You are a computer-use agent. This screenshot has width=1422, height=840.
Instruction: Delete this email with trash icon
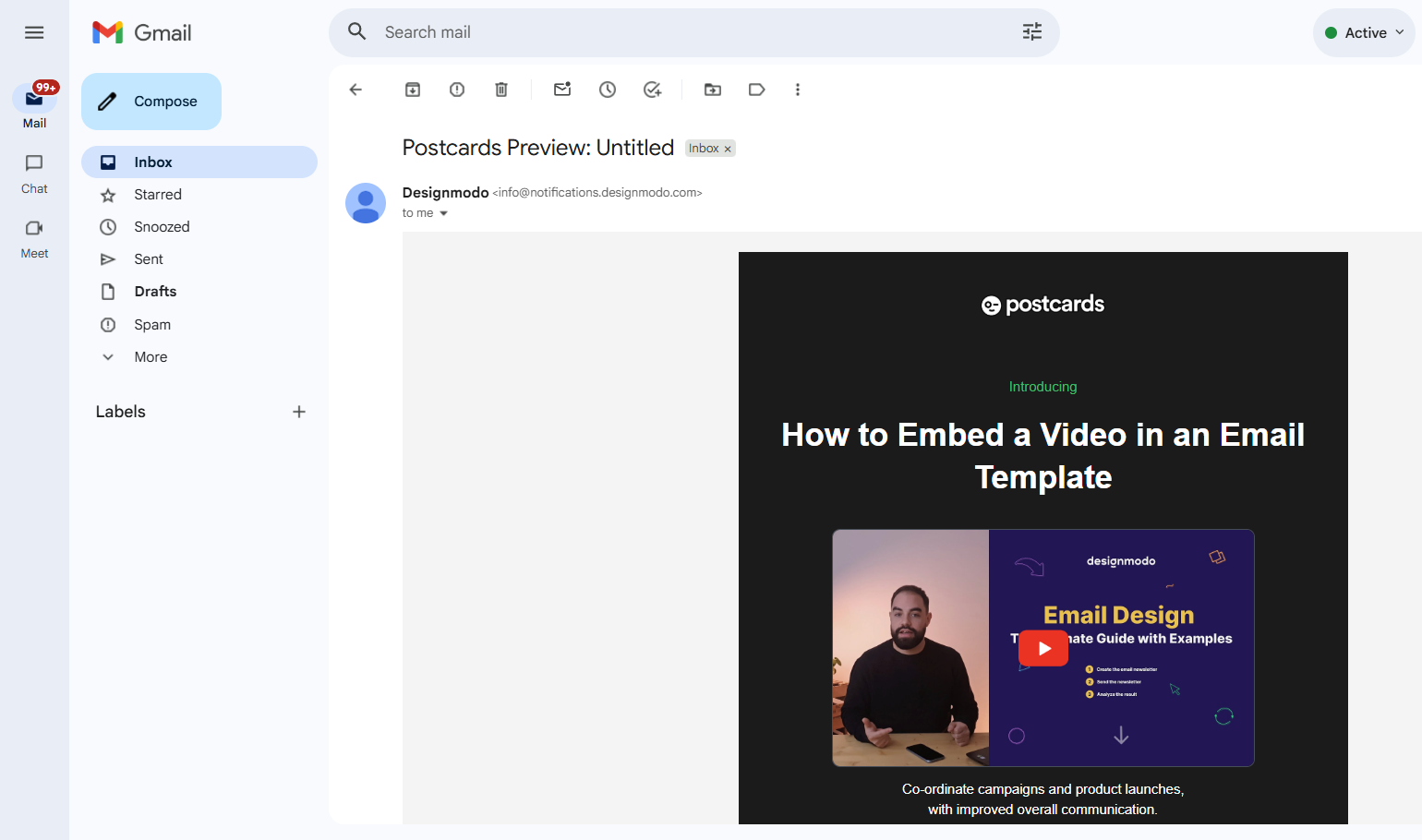click(501, 90)
